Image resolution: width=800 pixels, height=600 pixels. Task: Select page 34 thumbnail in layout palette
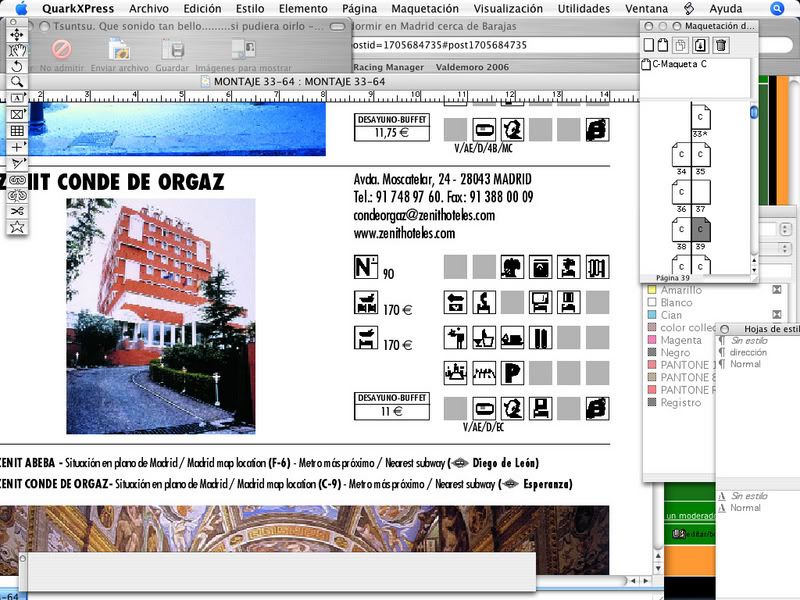tap(682, 155)
